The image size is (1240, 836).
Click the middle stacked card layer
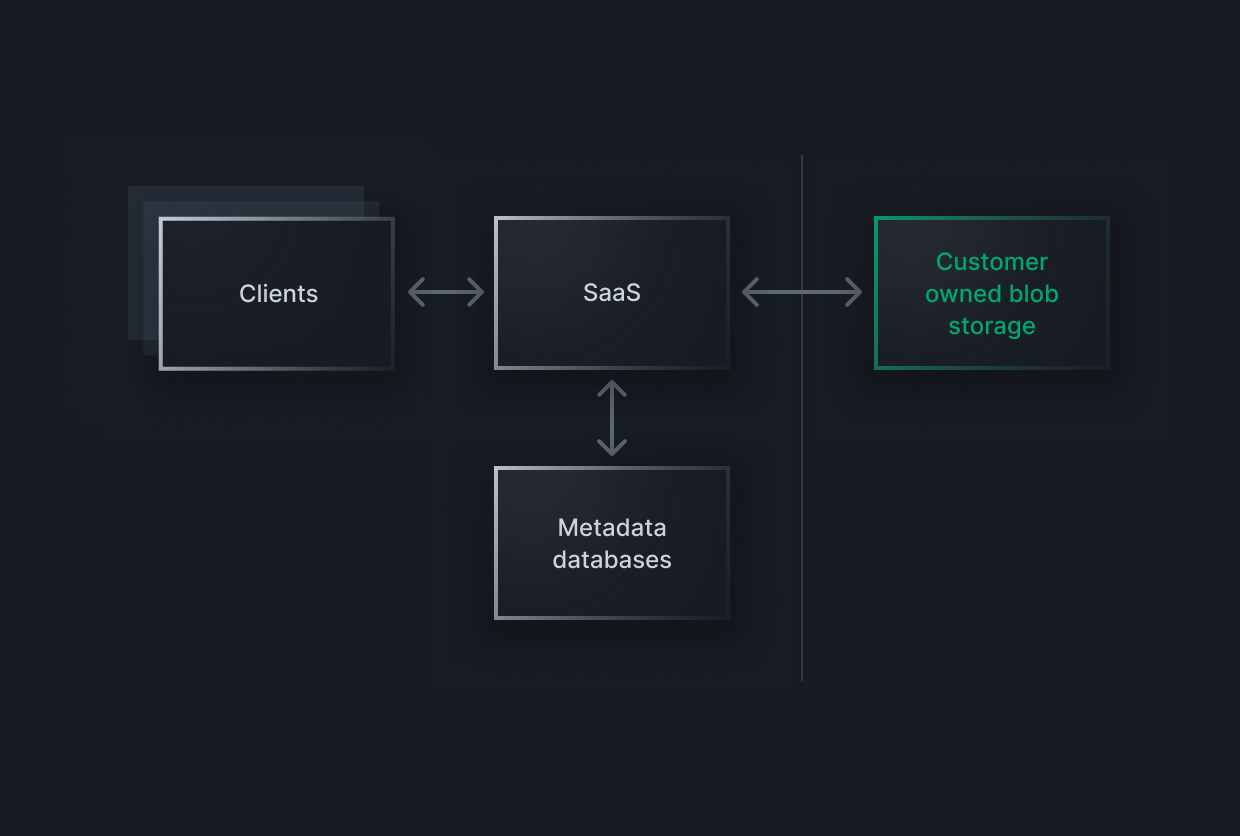coord(150,210)
